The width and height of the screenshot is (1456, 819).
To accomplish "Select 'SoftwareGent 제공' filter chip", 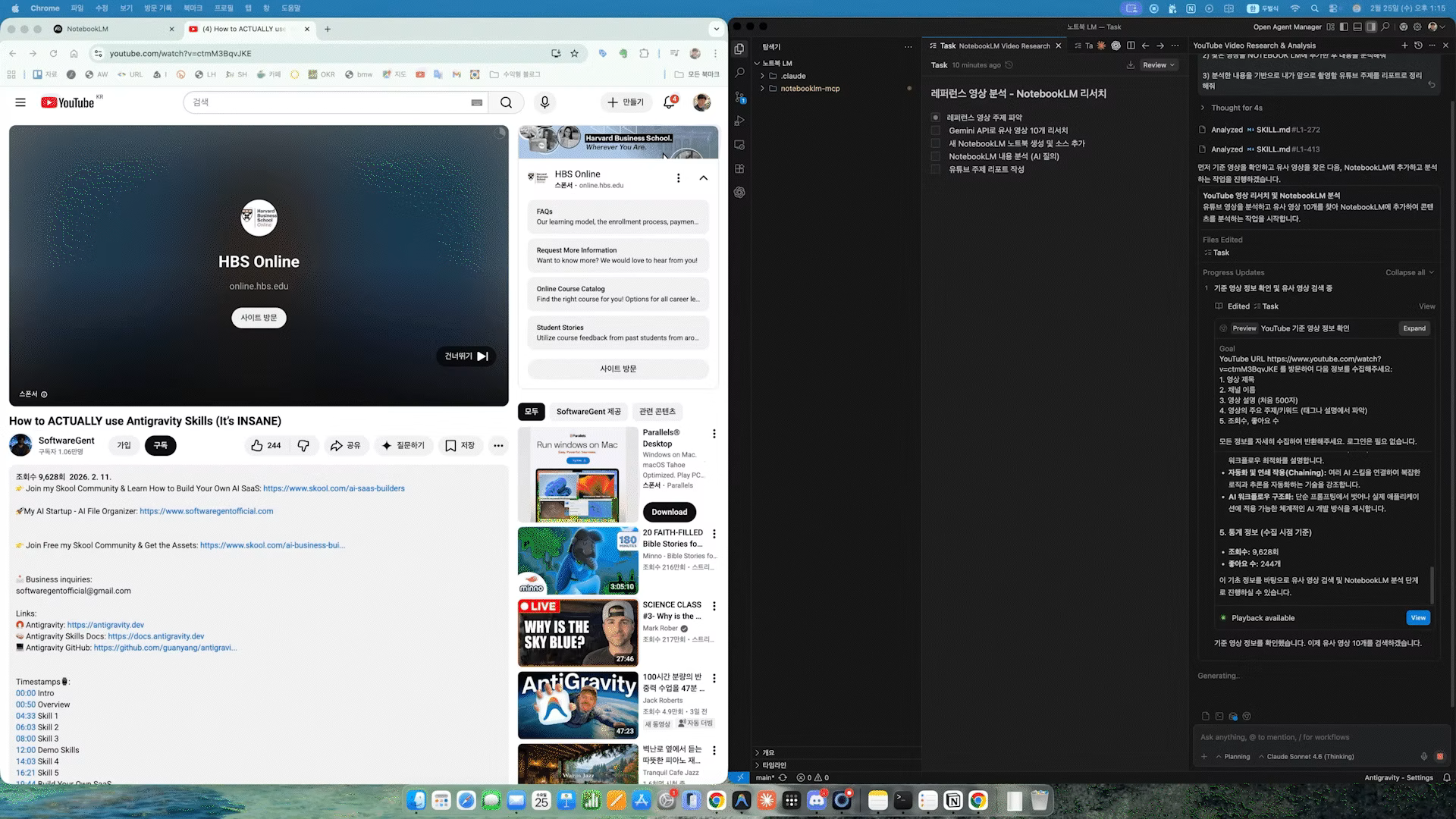I will 588,412.
